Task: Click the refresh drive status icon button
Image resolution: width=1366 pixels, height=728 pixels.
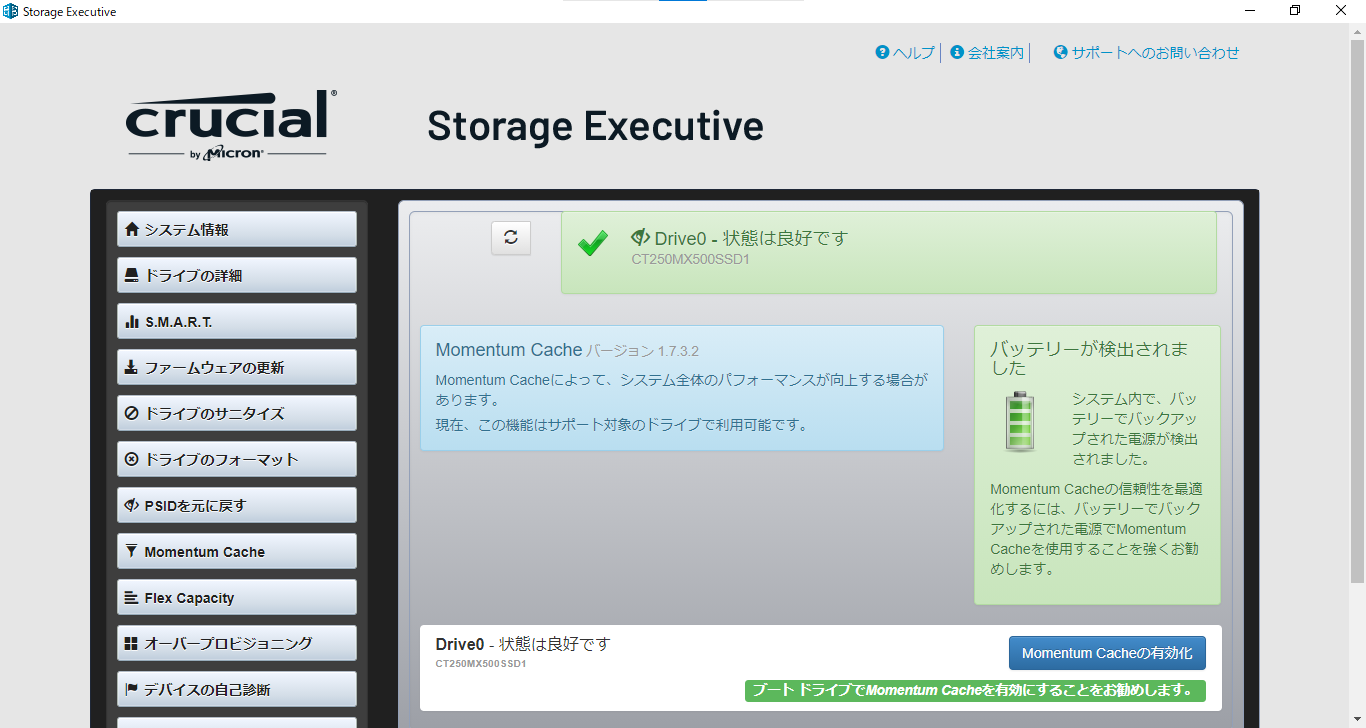Action: (511, 238)
